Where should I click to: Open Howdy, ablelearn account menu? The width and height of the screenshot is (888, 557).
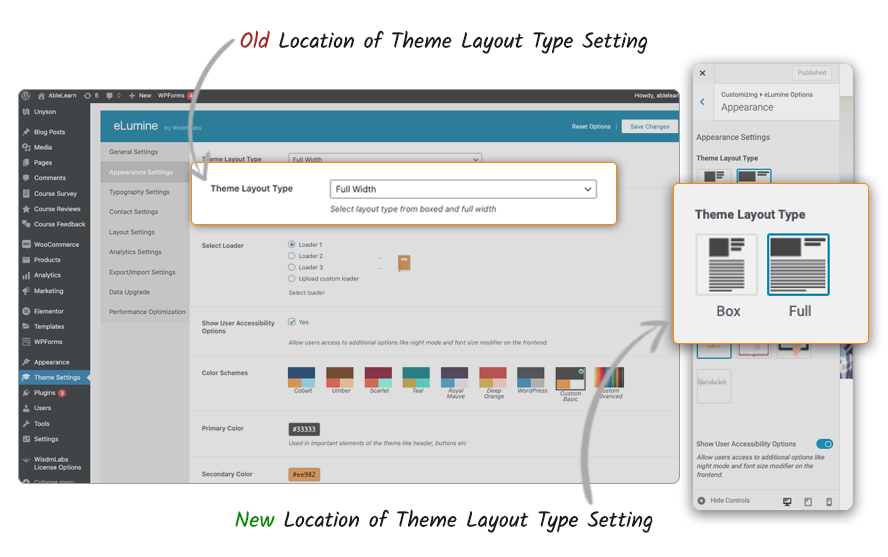pos(655,96)
